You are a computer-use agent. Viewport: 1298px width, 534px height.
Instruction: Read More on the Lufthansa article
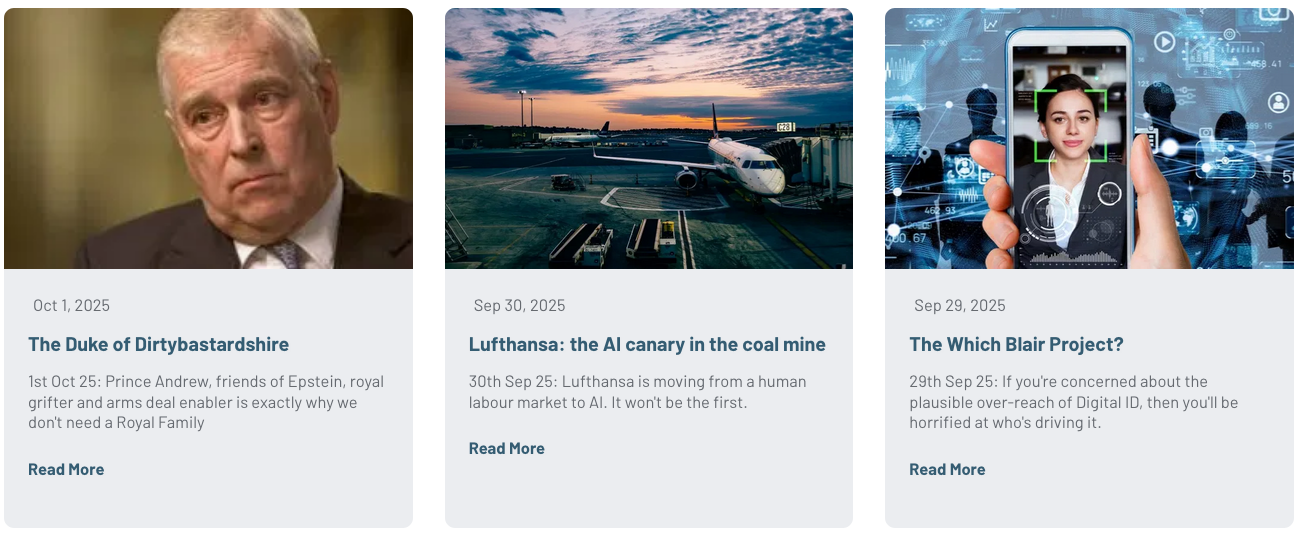507,448
